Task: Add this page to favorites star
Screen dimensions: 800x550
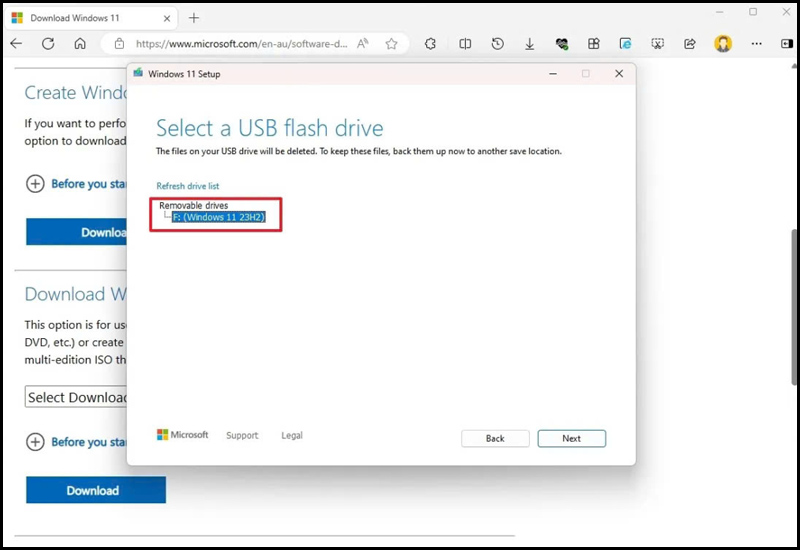Action: click(391, 44)
